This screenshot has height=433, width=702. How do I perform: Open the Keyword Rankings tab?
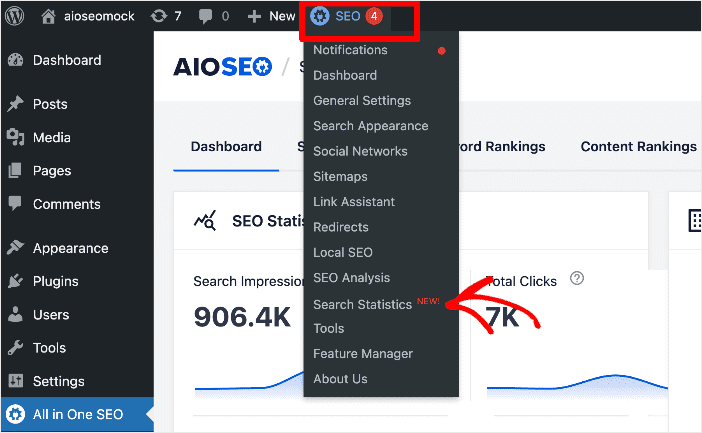(502, 146)
